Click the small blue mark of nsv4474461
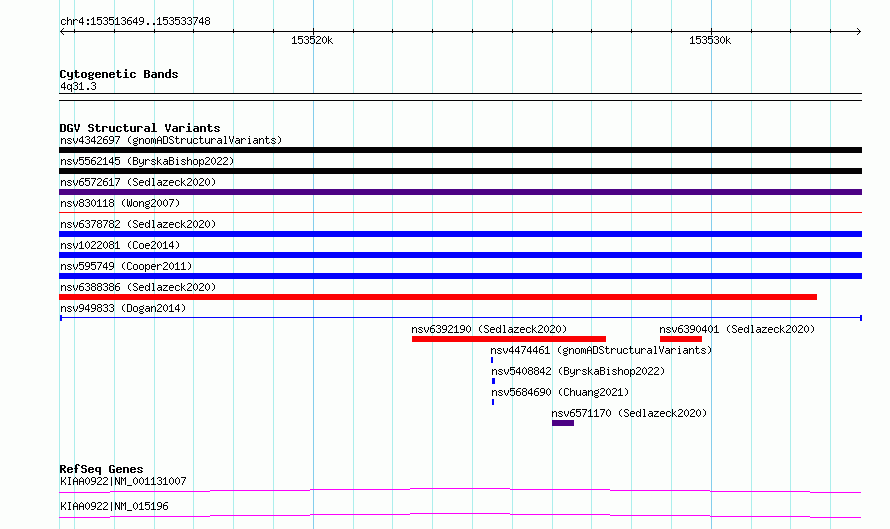Viewport: 890px width, 529px height. [x=492, y=360]
